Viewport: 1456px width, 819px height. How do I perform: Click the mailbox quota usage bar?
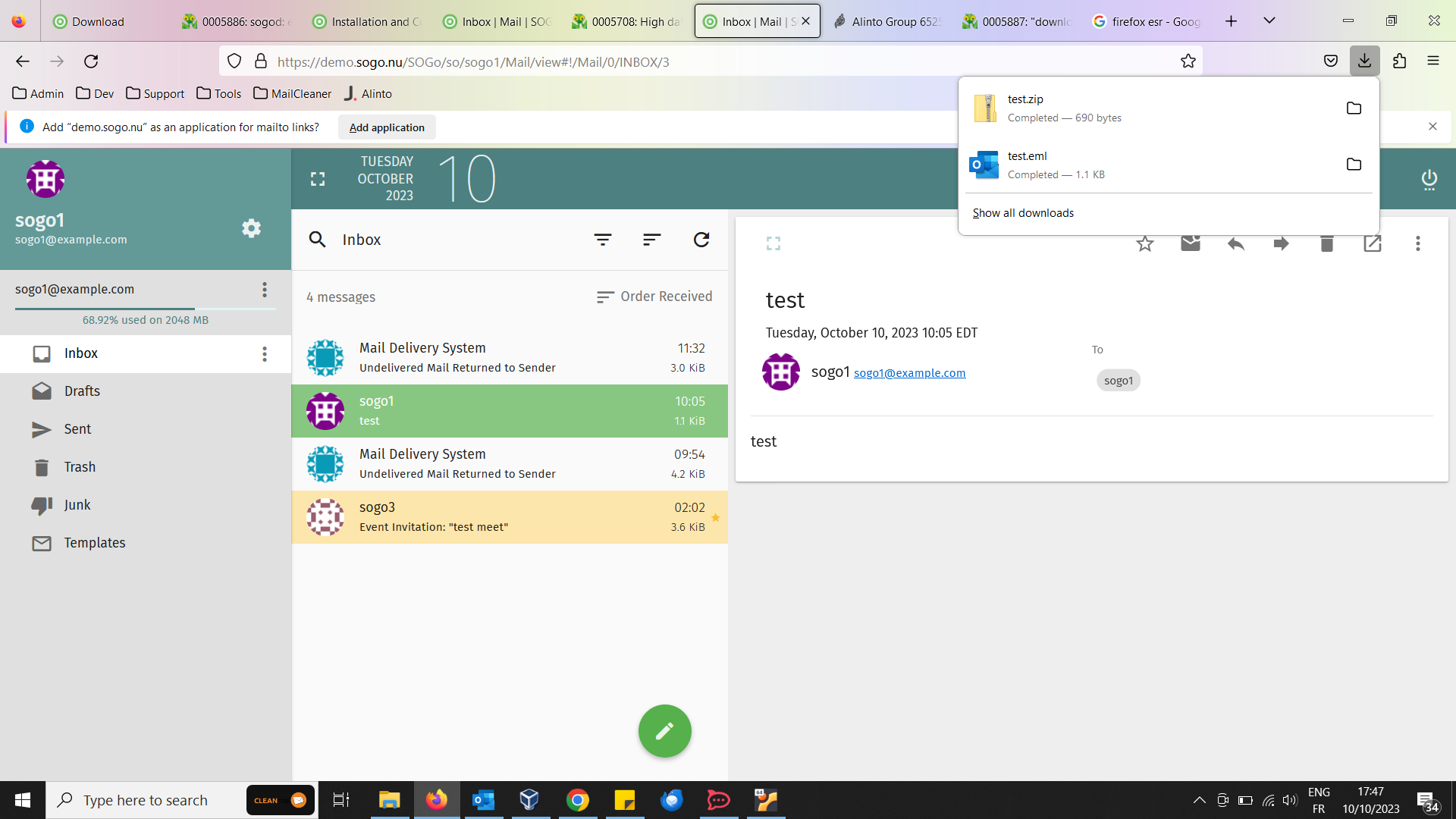point(145,309)
